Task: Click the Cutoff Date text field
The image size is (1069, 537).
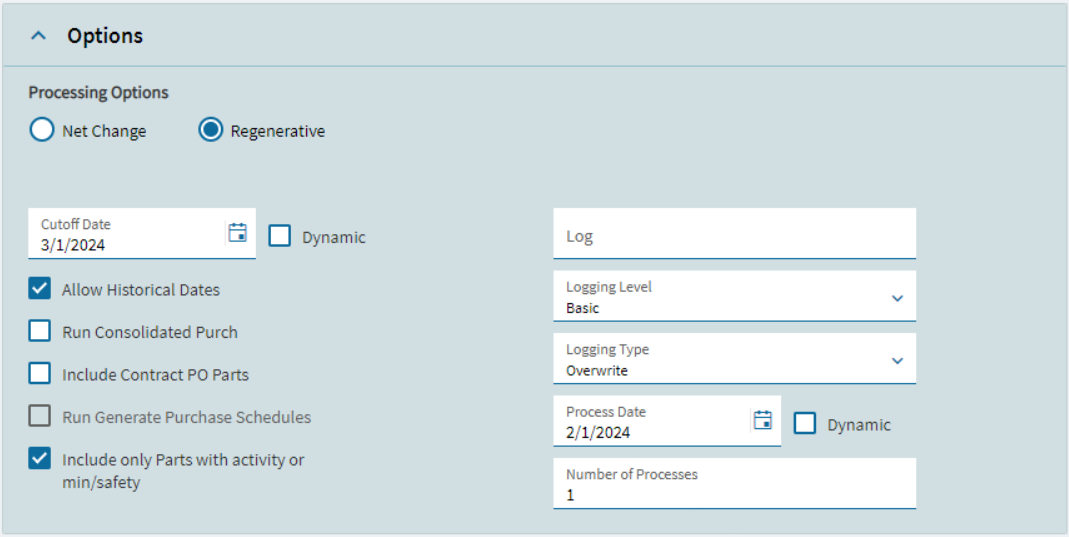Action: [125, 244]
